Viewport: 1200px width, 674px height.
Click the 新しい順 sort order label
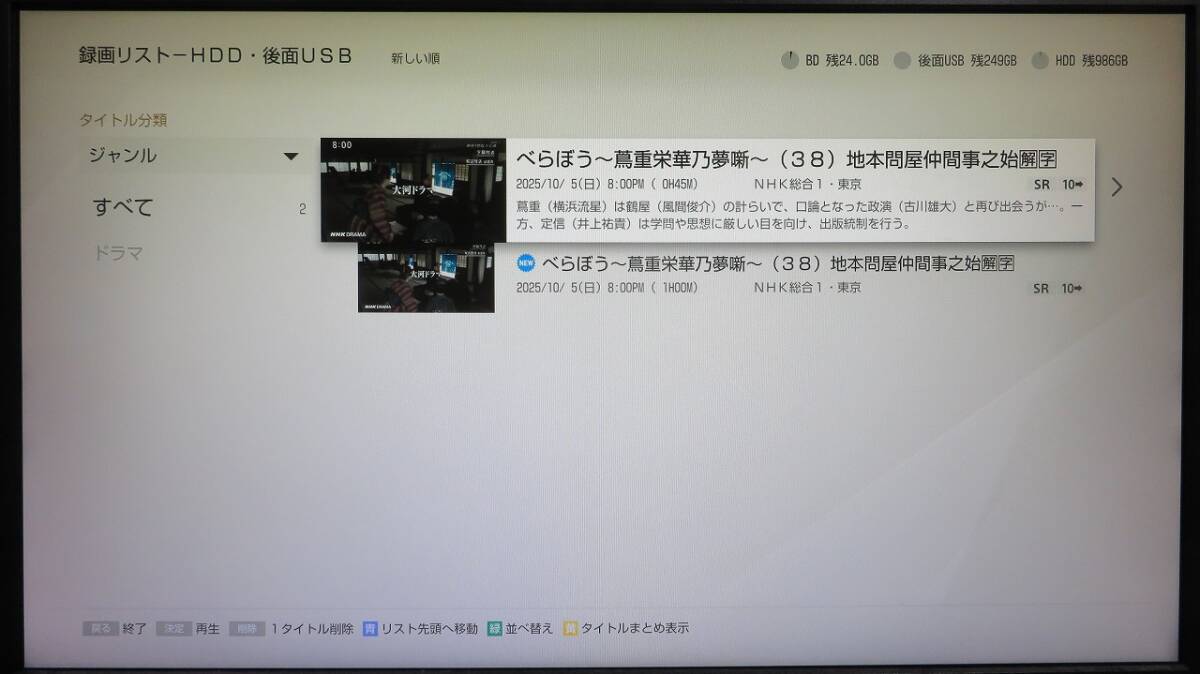[x=415, y=58]
